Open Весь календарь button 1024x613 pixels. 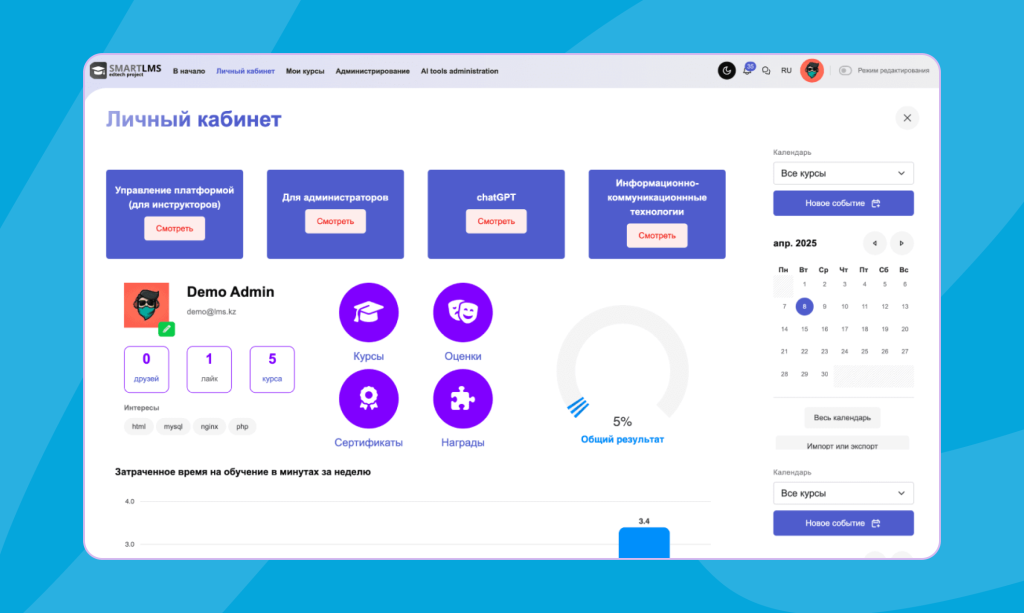pos(842,418)
